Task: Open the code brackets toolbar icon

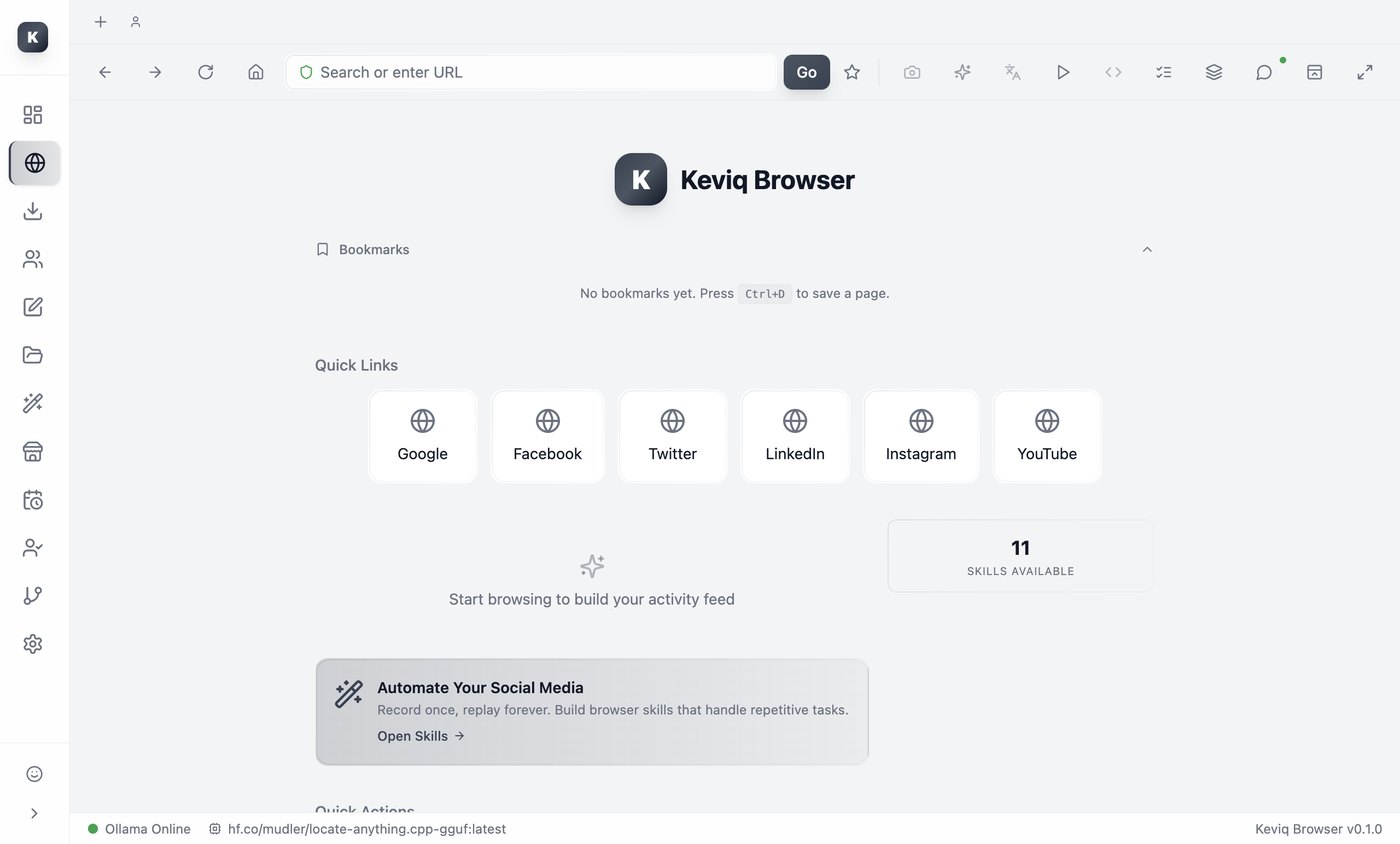Action: [x=1113, y=72]
